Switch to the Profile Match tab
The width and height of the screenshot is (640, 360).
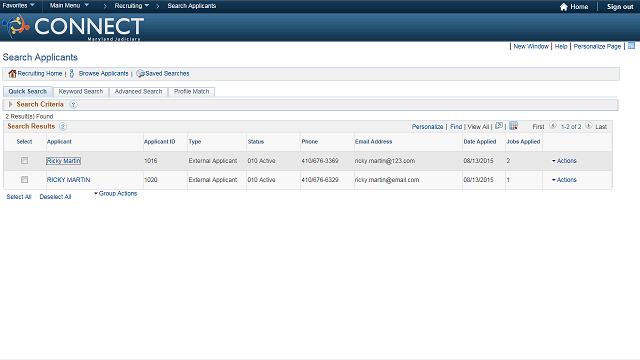pos(191,91)
